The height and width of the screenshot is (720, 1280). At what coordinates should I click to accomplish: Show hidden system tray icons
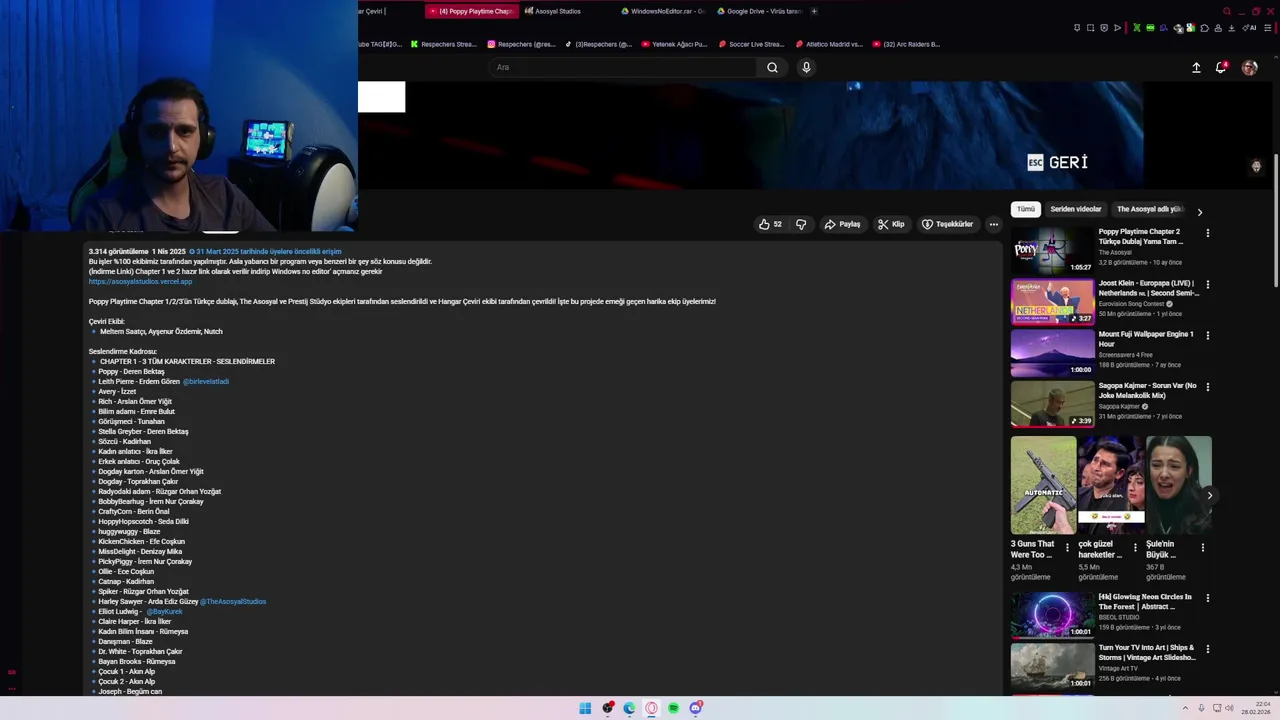(1185, 708)
